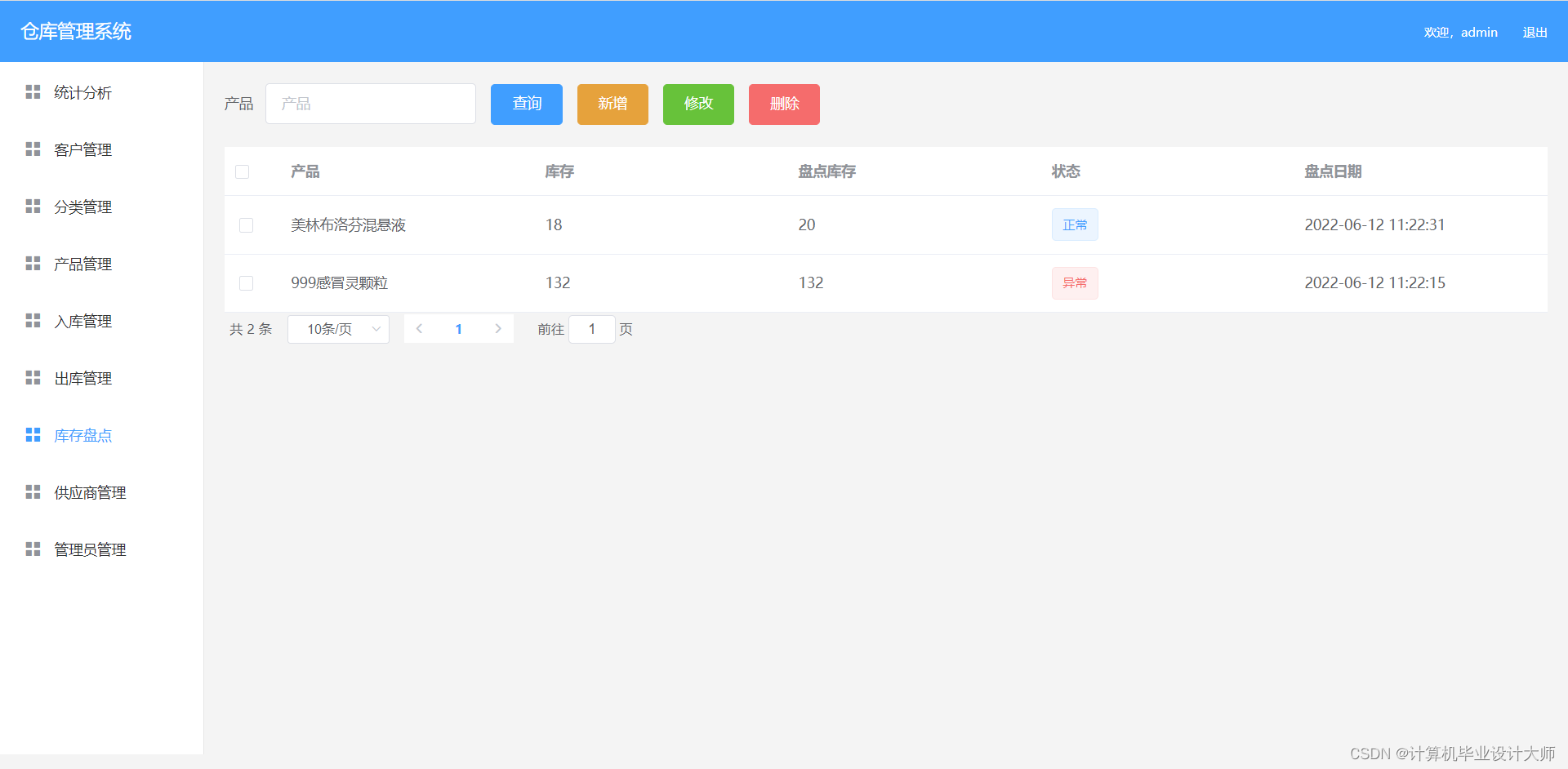Click the 退出 logout link
The image size is (1568, 769).
pyautogui.click(x=1535, y=33)
